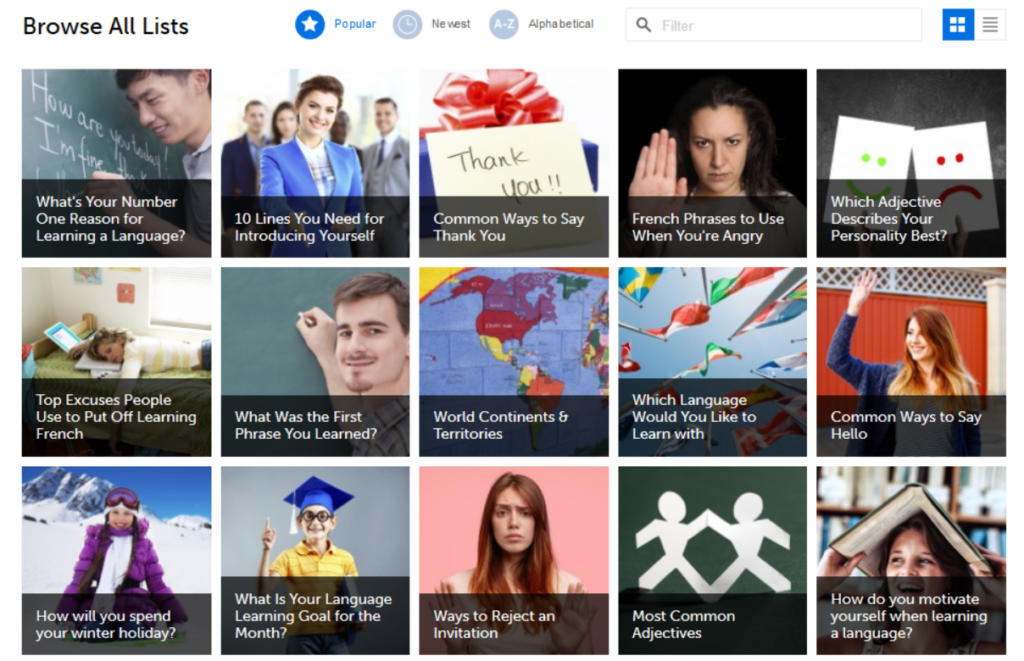The height and width of the screenshot is (661, 1024).
Task: Open "Common Ways to Say Thank You" list
Action: pos(513,163)
